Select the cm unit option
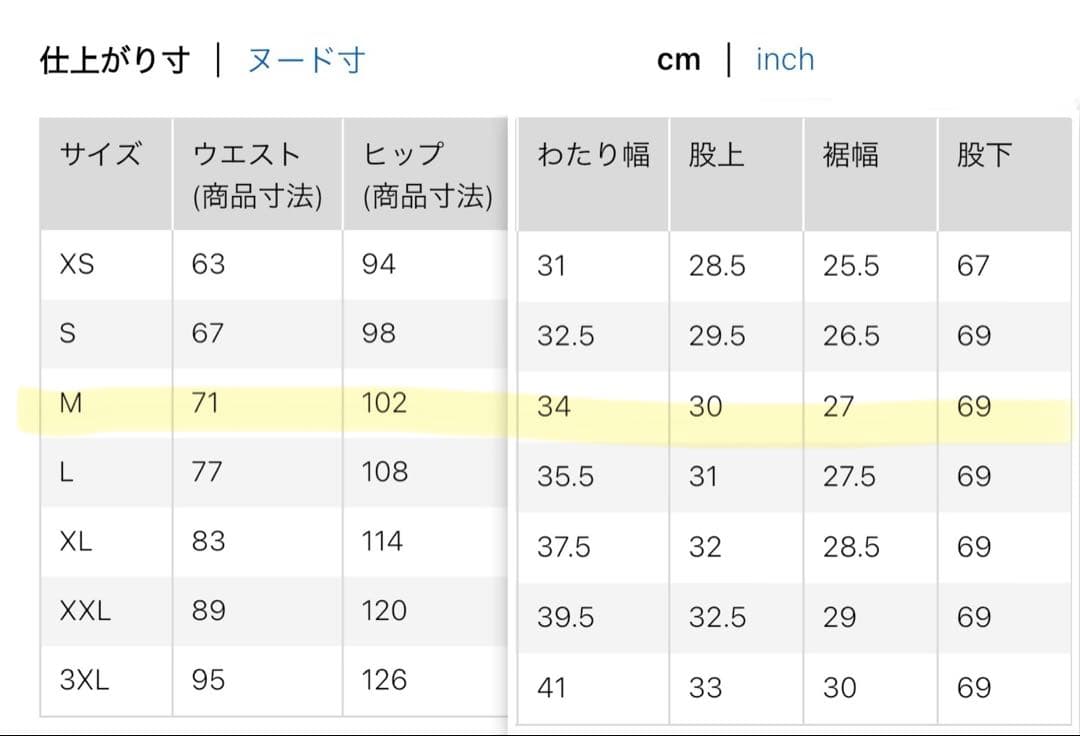This screenshot has width=1080, height=736. coord(678,61)
